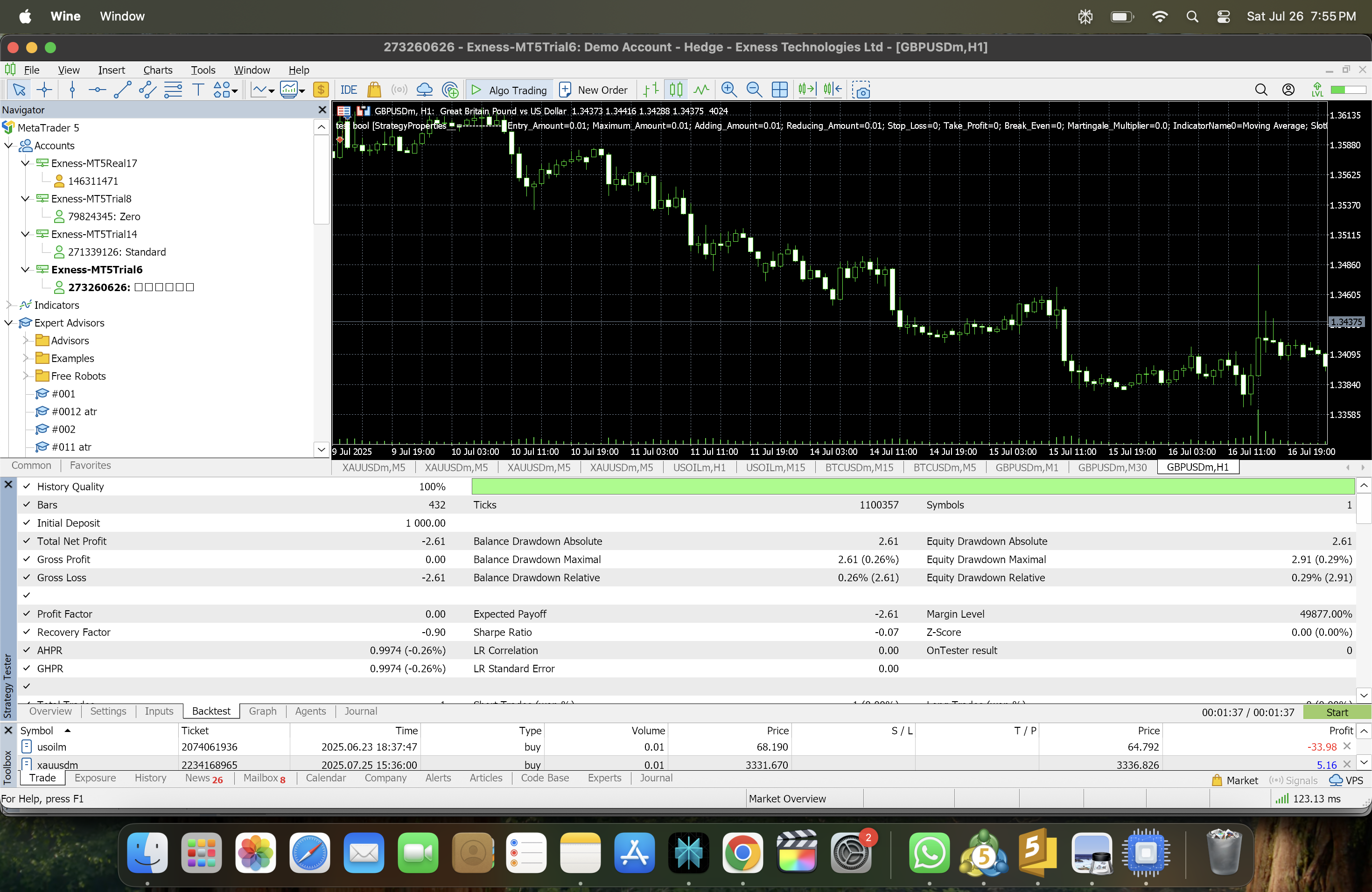Switch to the USOILm,H1 chart tab
Image resolution: width=1372 pixels, height=892 pixels.
699,467
